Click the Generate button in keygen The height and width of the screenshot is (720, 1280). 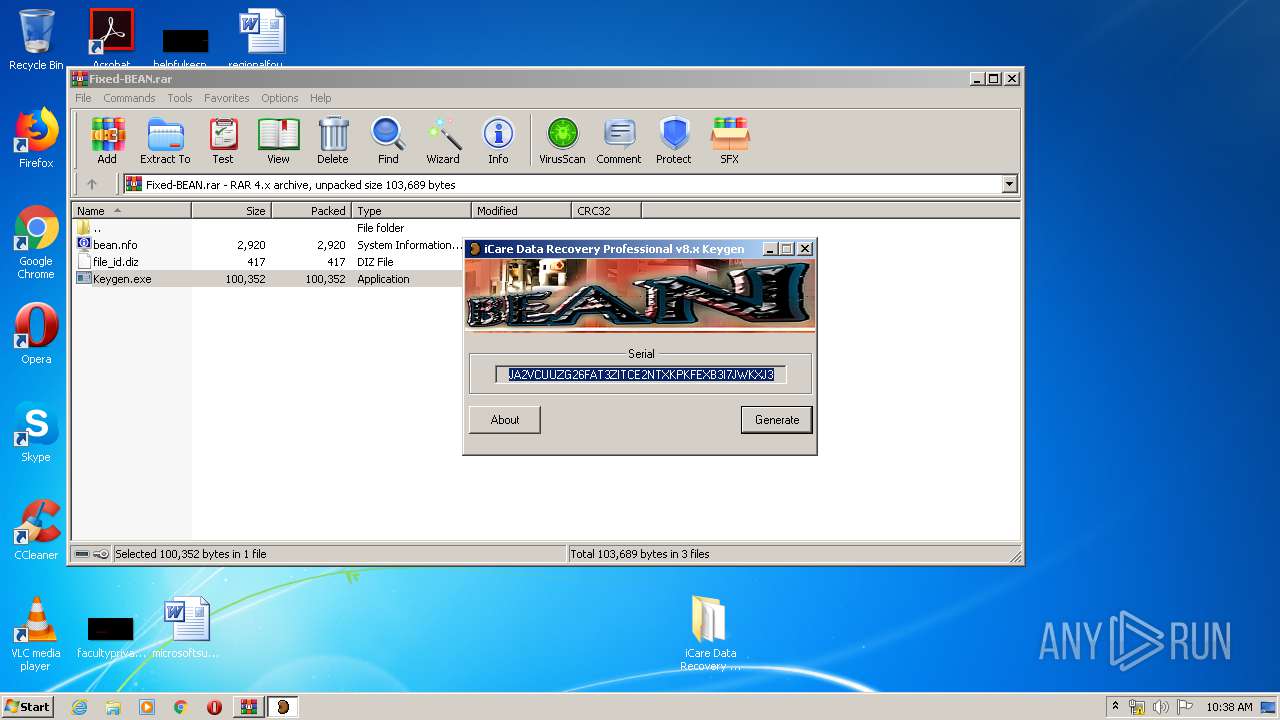coord(777,420)
